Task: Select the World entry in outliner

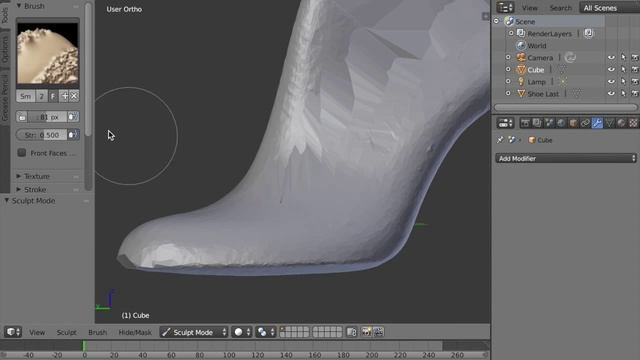Action: point(536,46)
